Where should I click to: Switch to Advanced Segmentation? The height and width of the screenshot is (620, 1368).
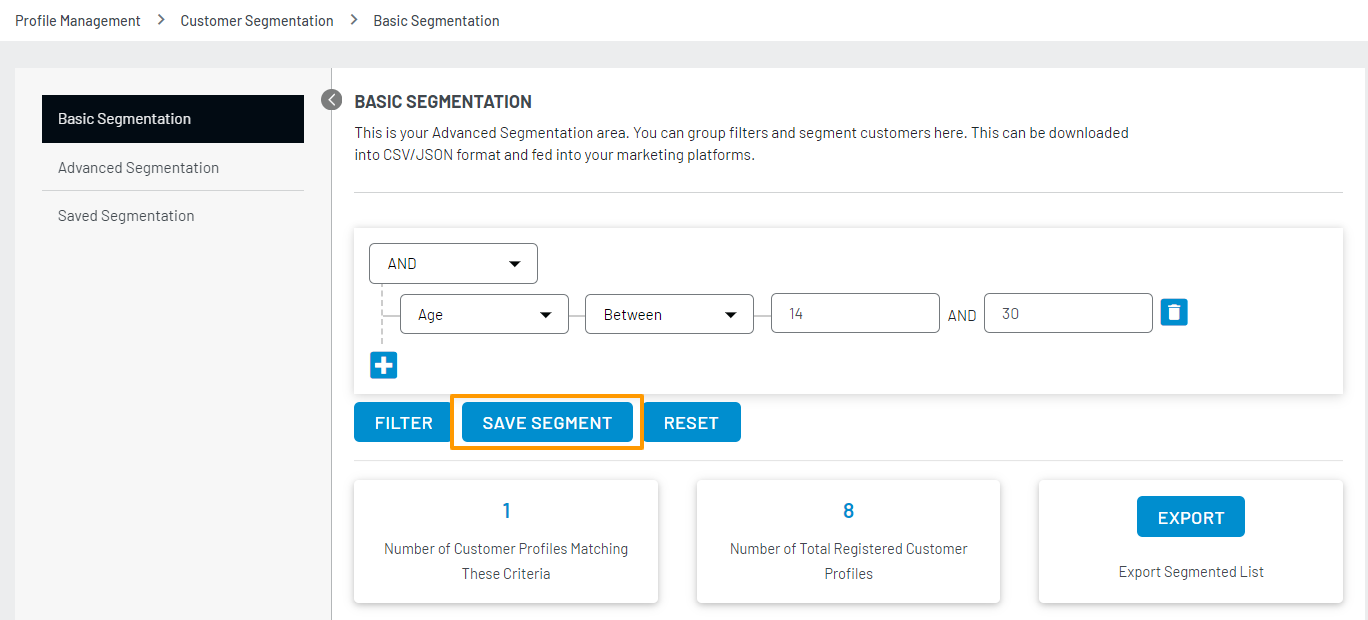(138, 167)
